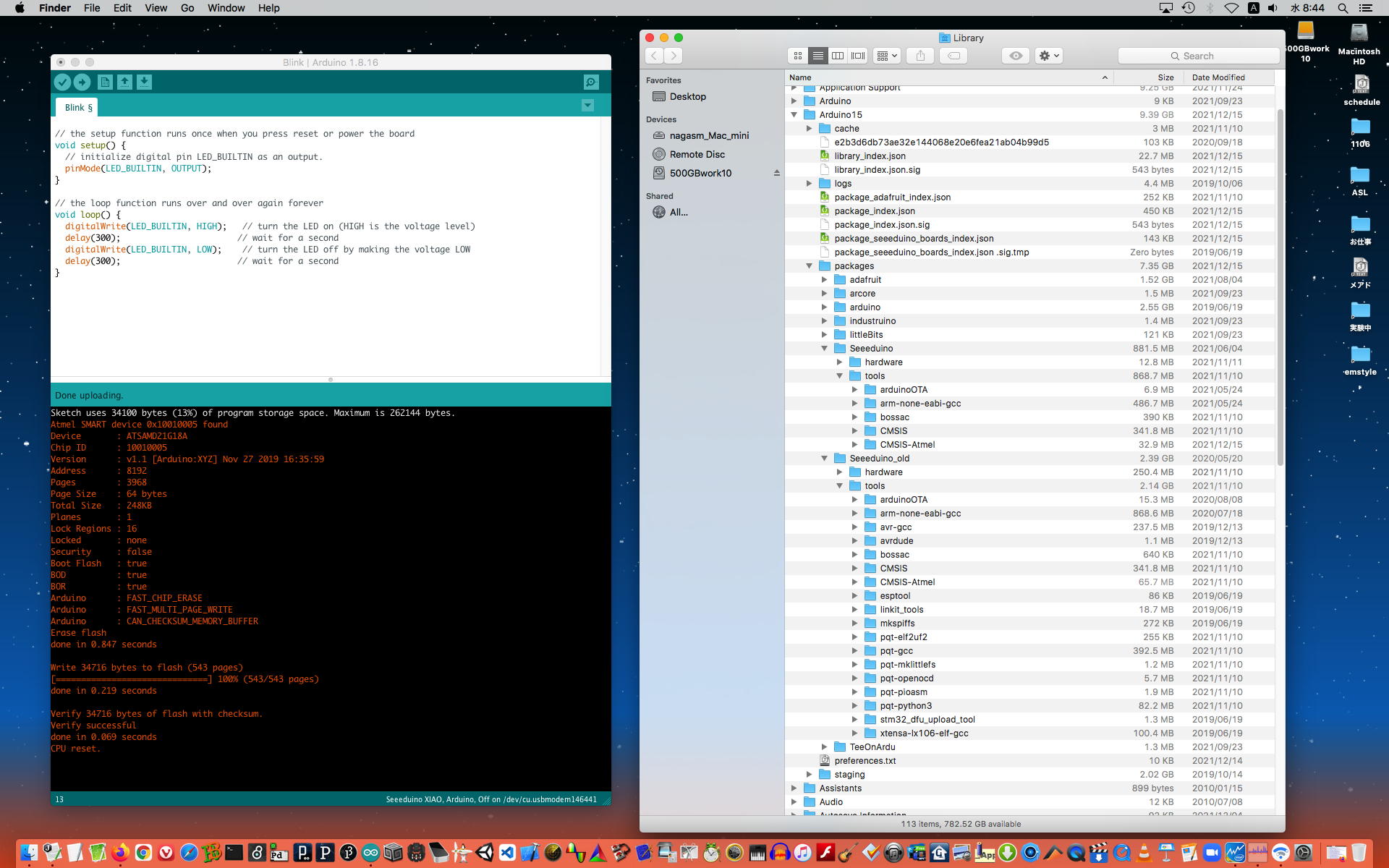This screenshot has height=868, width=1389.
Task: Click the Open sketch up-arrow icon
Action: 124,82
